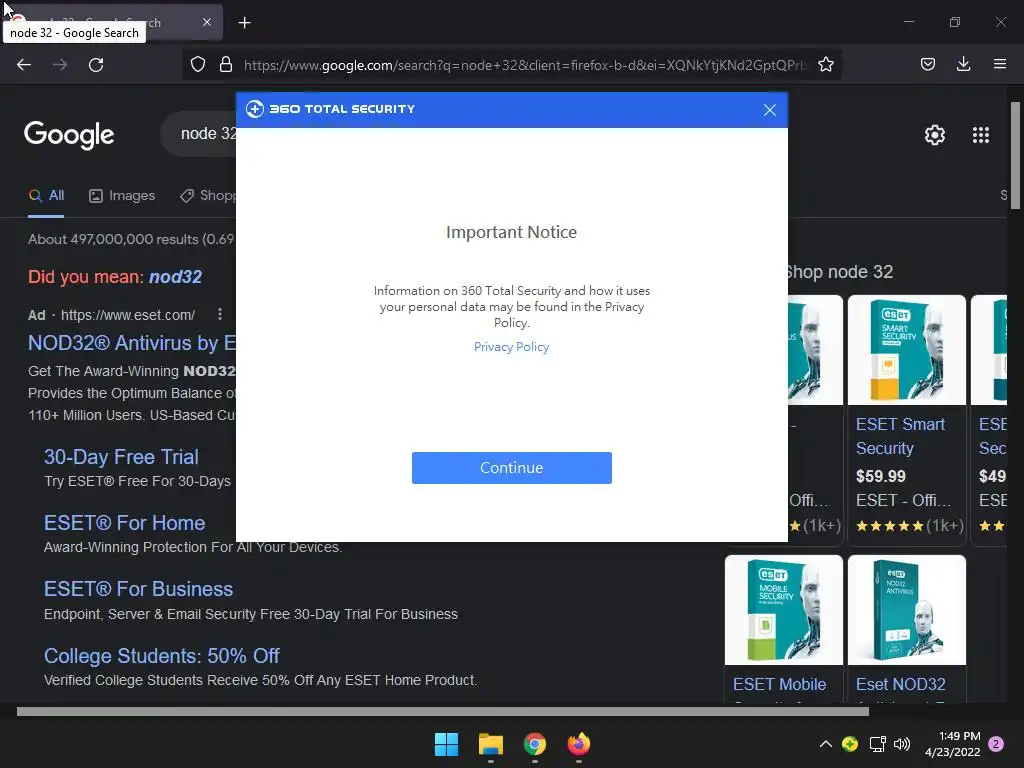
Task: Switch to Chrome in the taskbar
Action: point(534,744)
